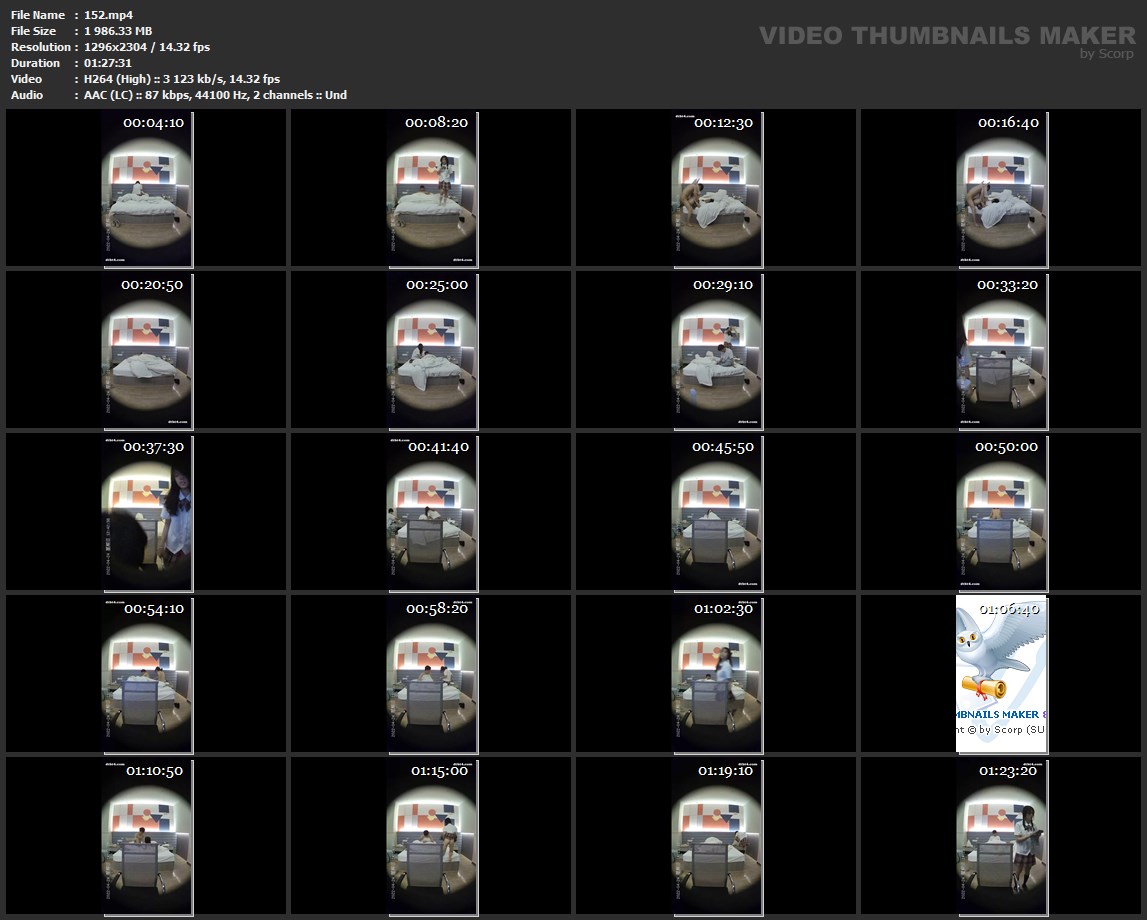Click the audio codec line starting with AAC (LC)
1147x920 pixels.
click(x=215, y=95)
